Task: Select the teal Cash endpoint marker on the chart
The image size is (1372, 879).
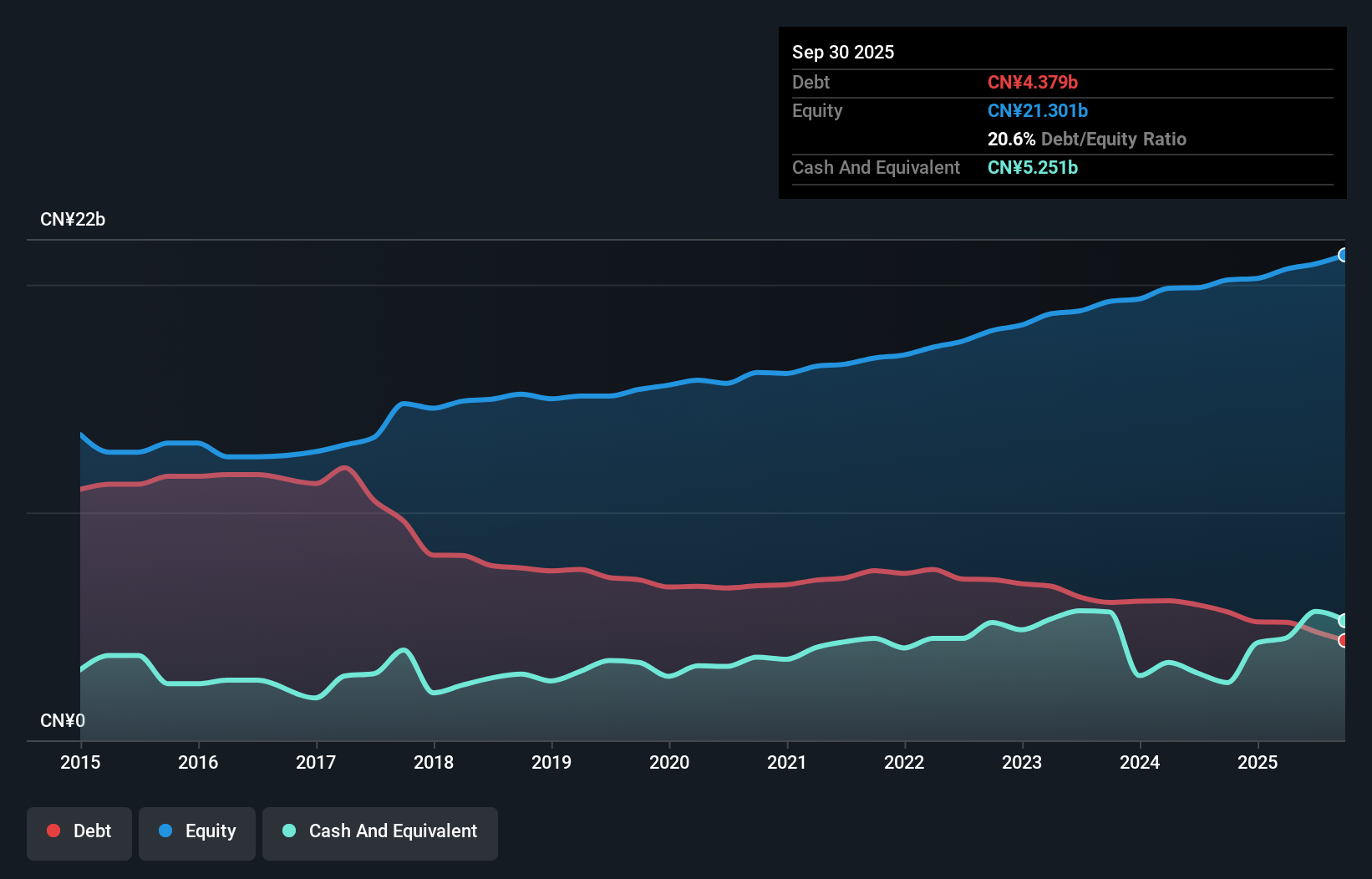Action: pos(1343,620)
